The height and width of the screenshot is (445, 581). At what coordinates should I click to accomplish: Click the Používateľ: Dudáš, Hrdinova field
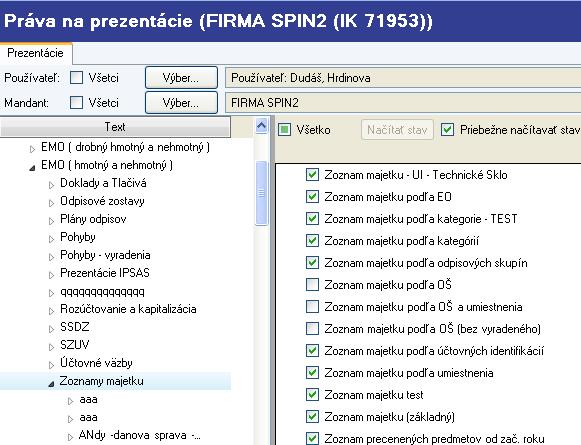point(403,78)
